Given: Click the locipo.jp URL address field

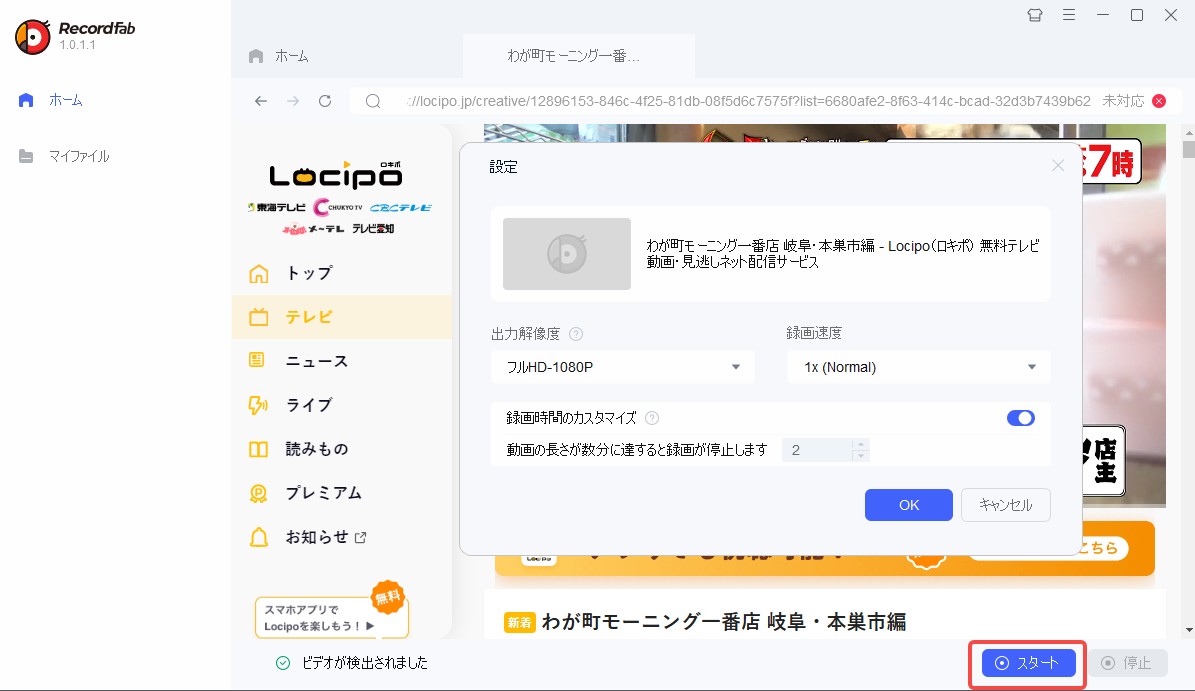Looking at the screenshot, I should 749,101.
